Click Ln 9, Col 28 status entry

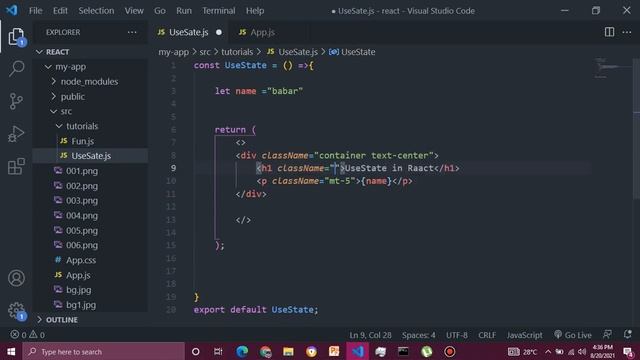370,335
